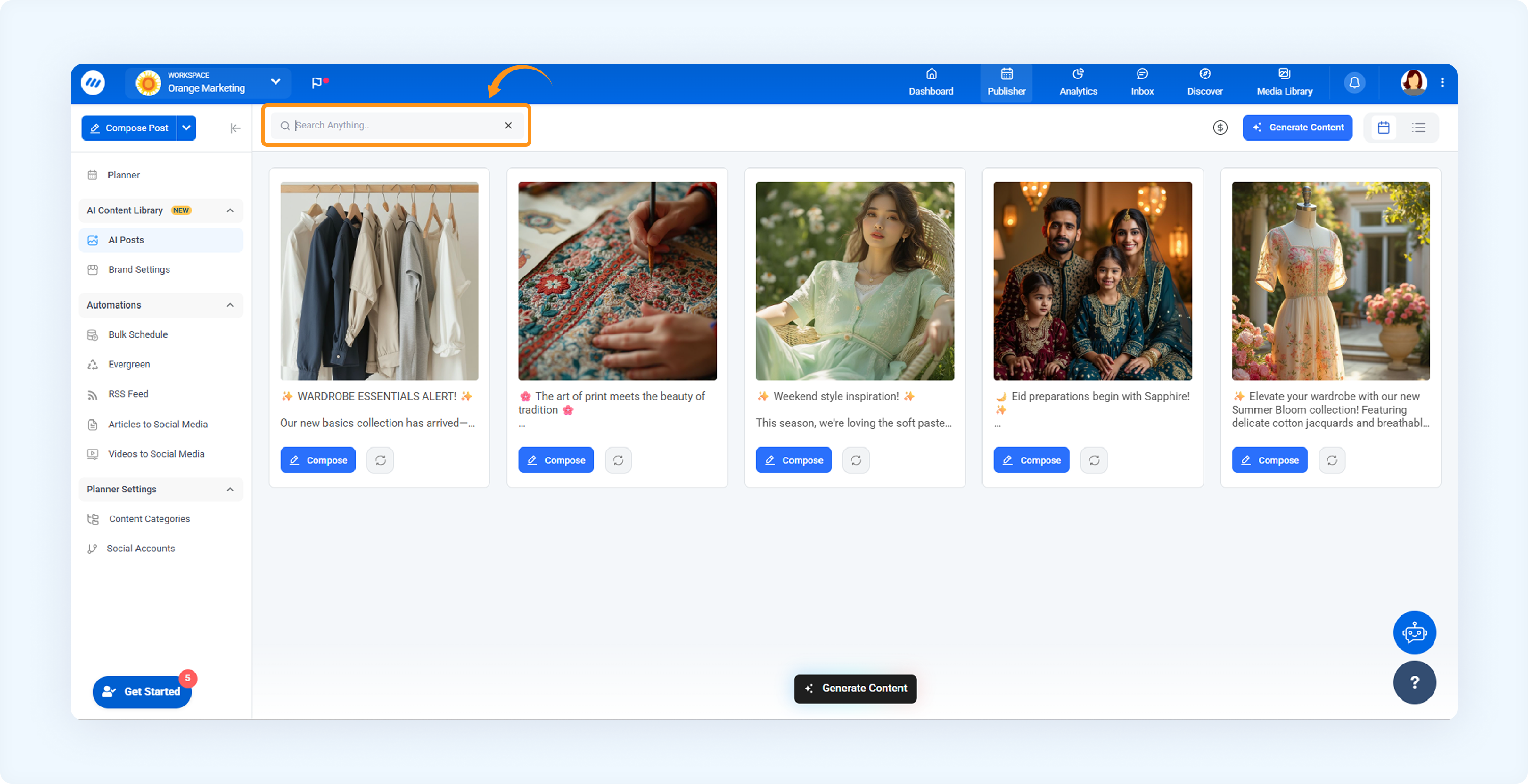This screenshot has height=784, width=1528.
Task: Clear the search field with X
Action: tap(508, 125)
